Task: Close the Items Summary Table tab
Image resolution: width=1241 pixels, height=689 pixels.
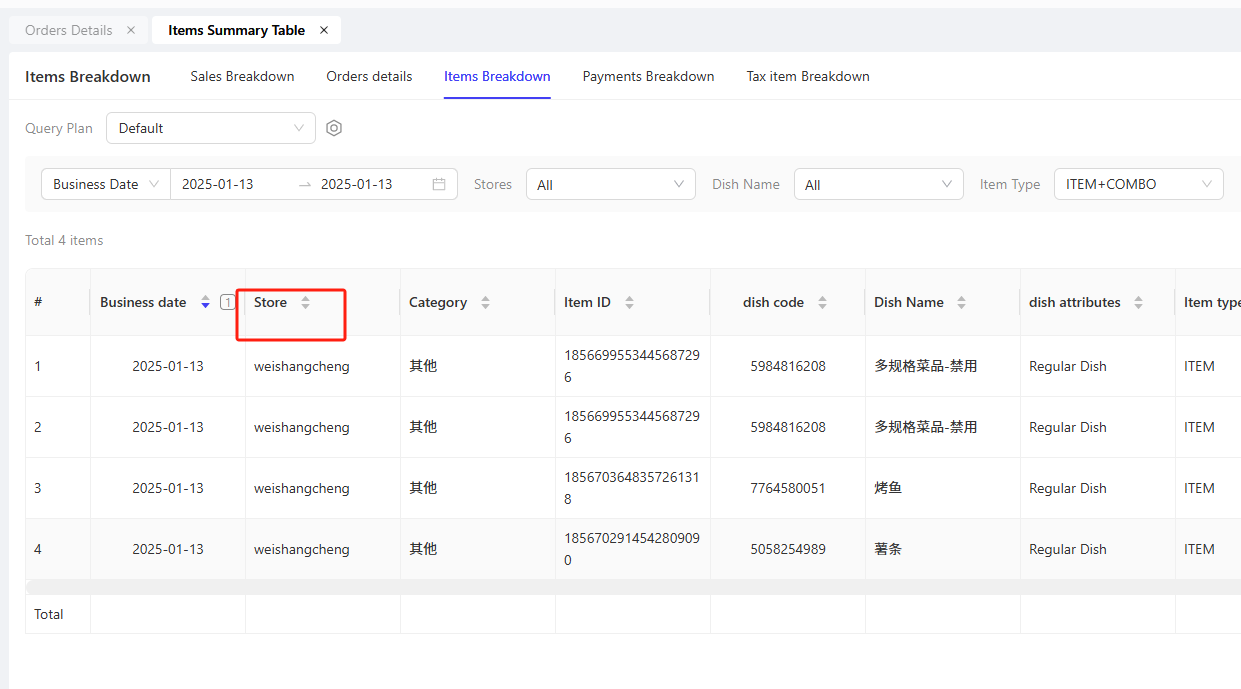Action: coord(324,30)
